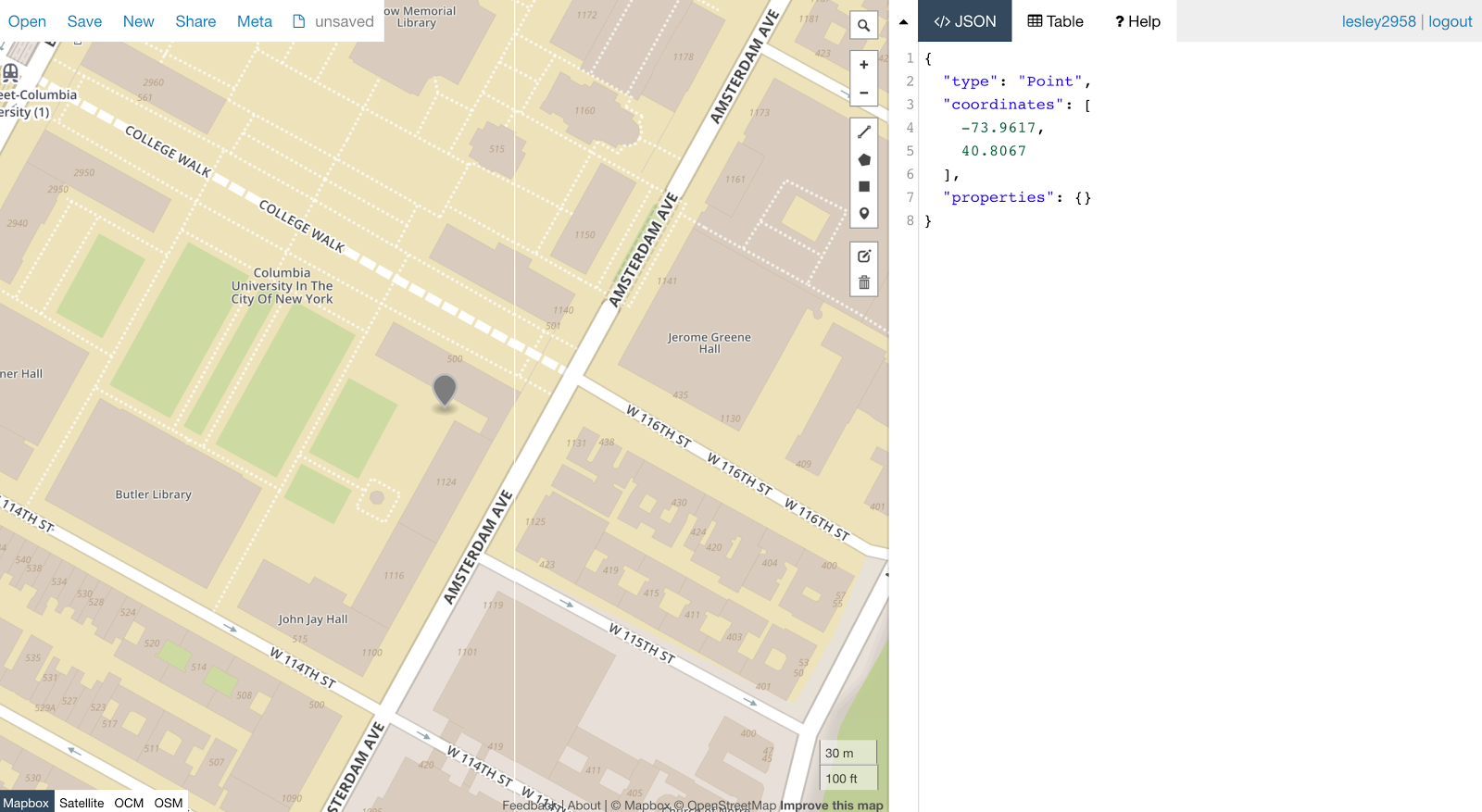
Task: Switch base layer to Satellite
Action: click(82, 803)
